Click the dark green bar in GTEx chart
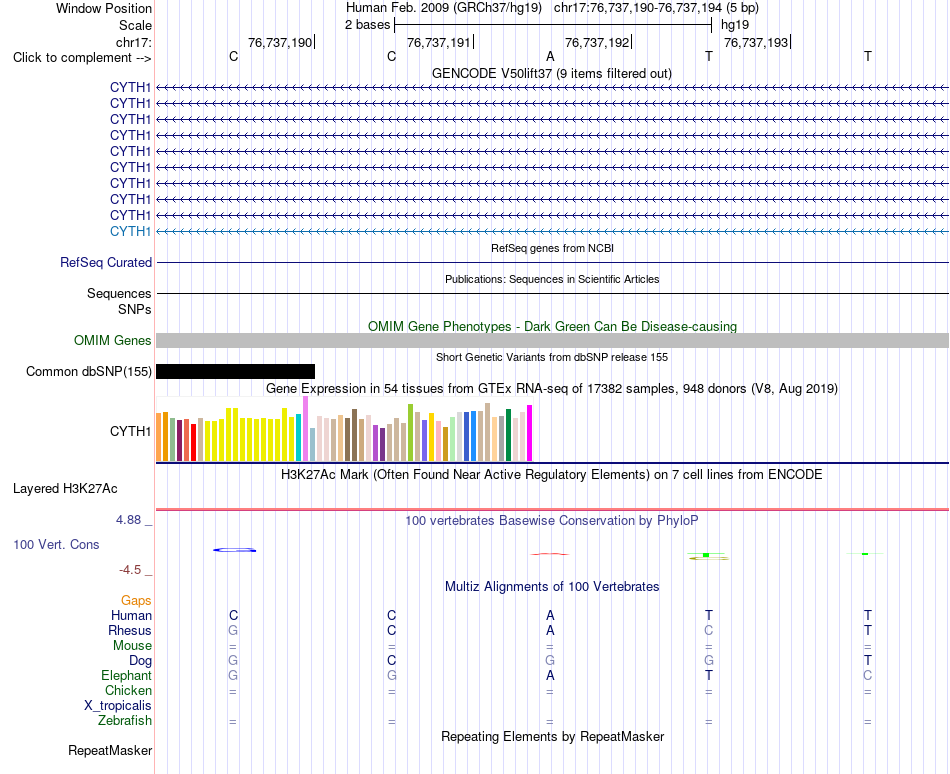This screenshot has width=950, height=774. [x=508, y=435]
